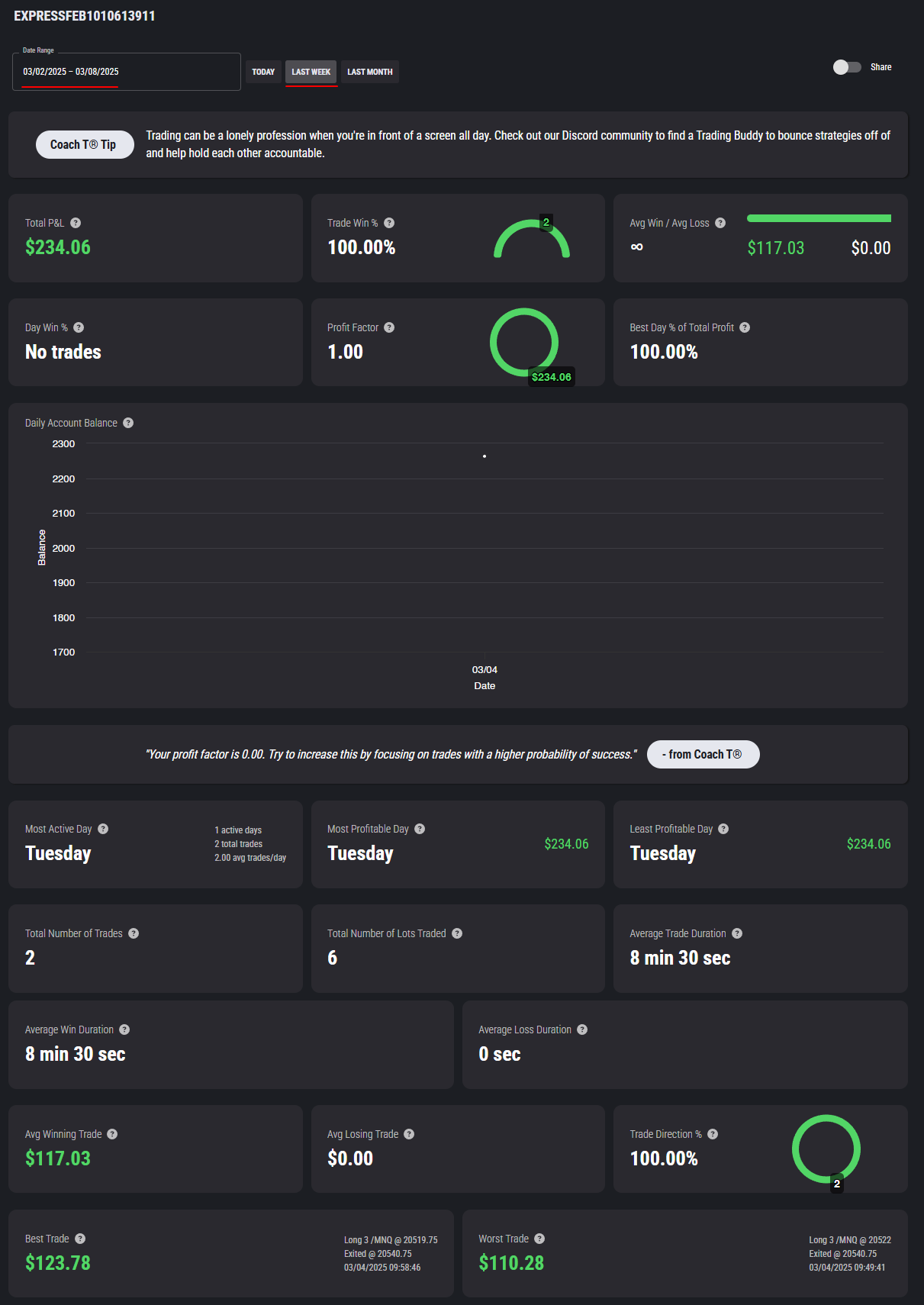
Task: Click Profit Factor question mark icon
Action: point(389,327)
